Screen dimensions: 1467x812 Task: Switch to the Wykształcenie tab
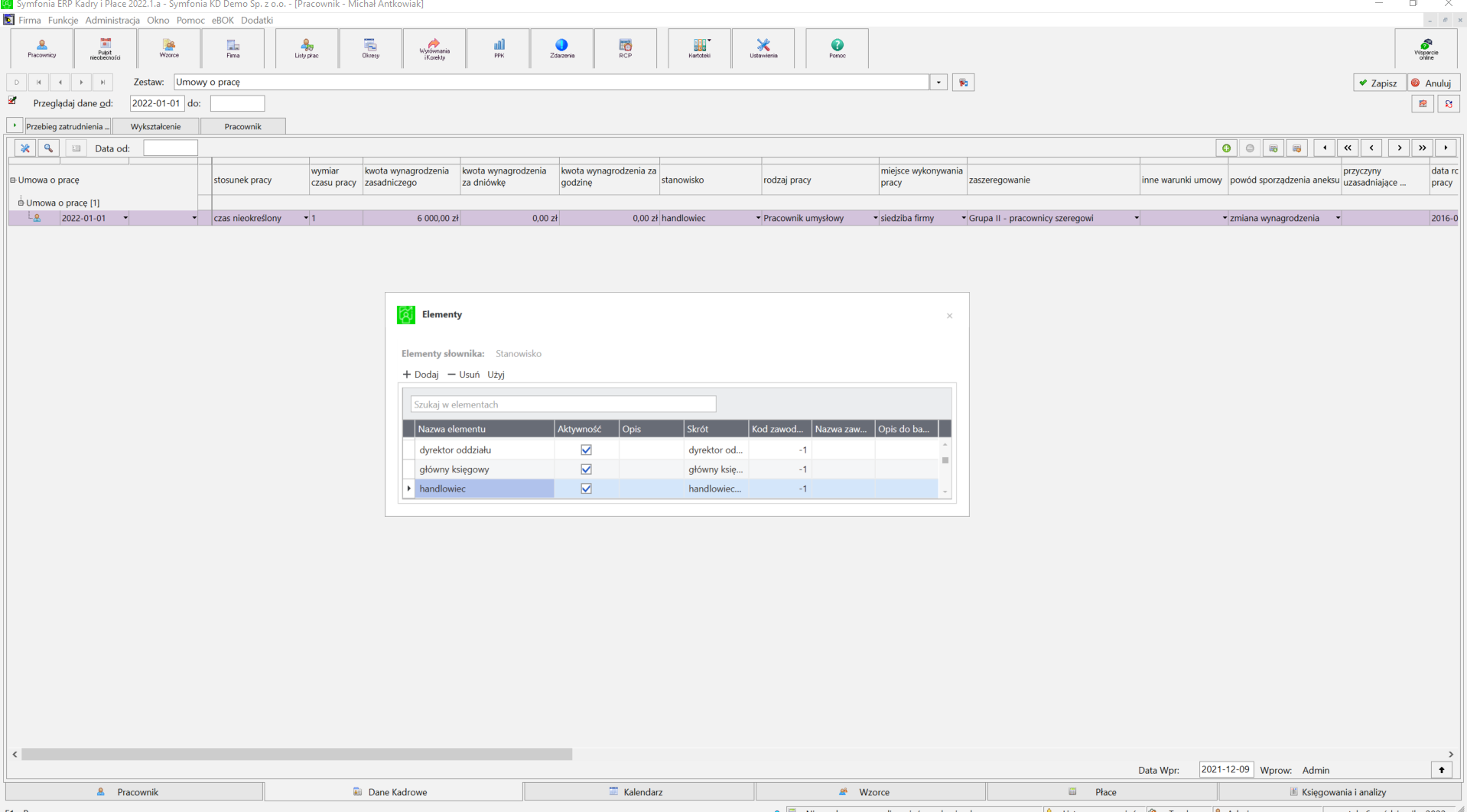tap(156, 126)
